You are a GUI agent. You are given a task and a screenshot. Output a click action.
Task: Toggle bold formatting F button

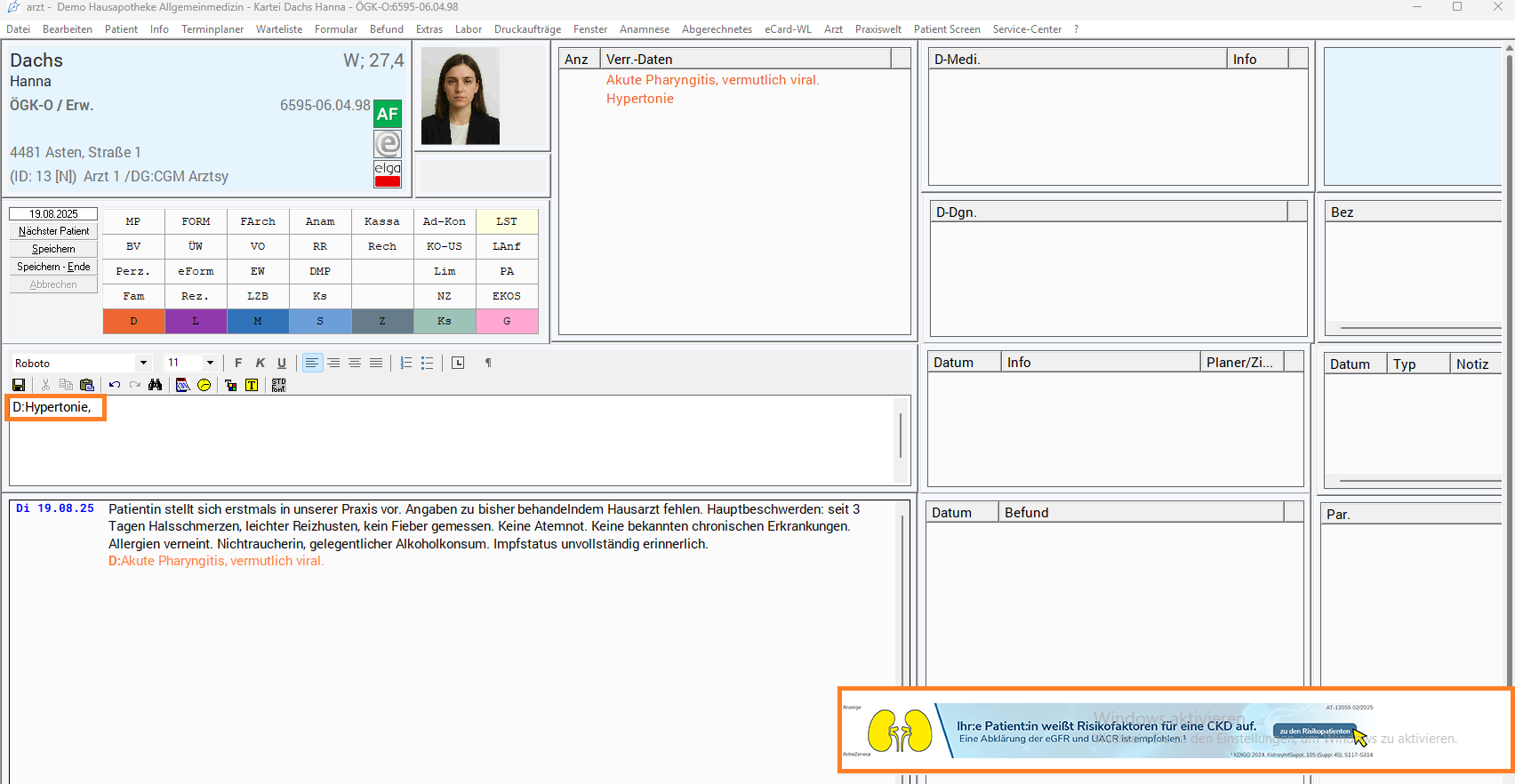238,363
